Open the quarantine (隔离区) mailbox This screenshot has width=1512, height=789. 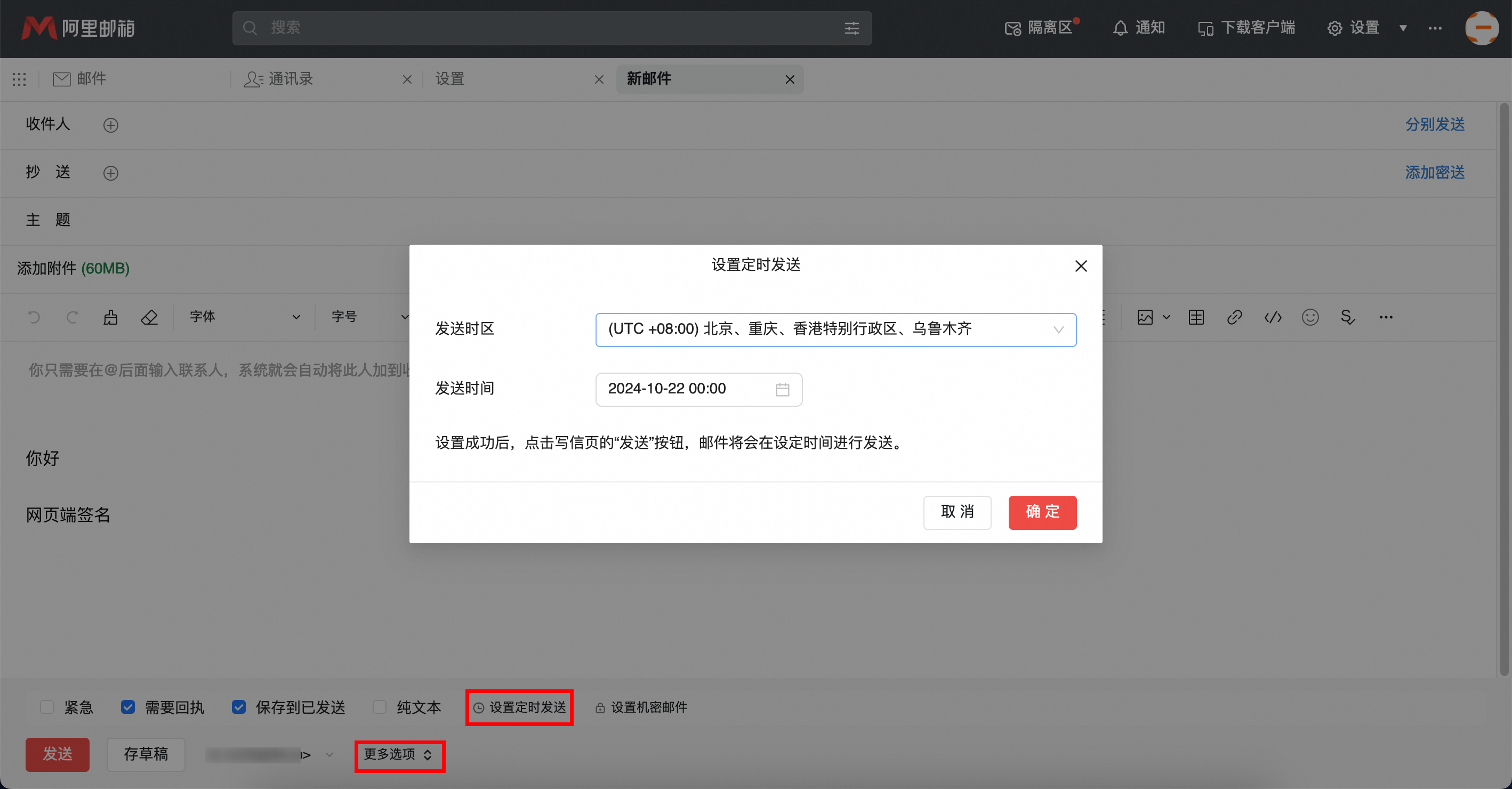pos(1041,28)
